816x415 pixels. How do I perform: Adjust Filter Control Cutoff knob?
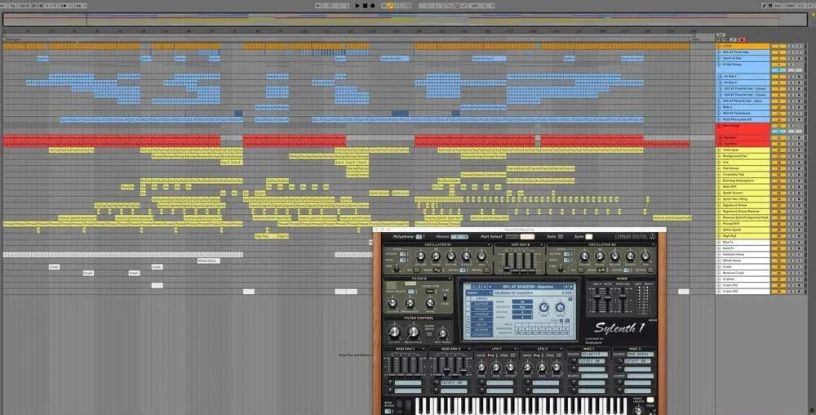tap(394, 332)
